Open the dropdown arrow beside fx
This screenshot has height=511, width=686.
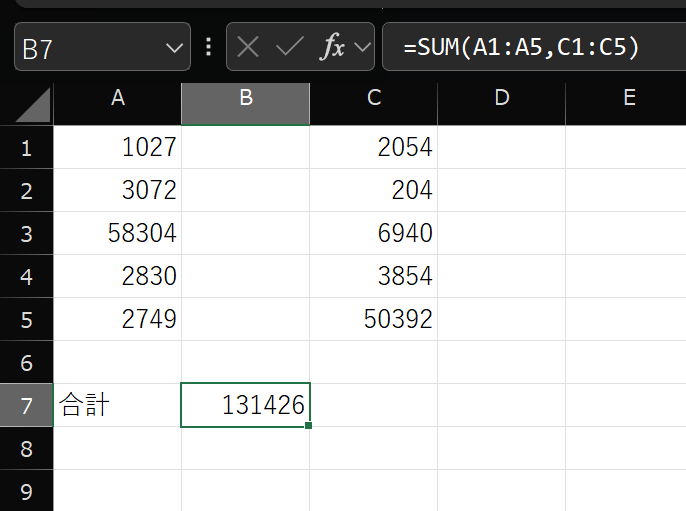pos(362,48)
